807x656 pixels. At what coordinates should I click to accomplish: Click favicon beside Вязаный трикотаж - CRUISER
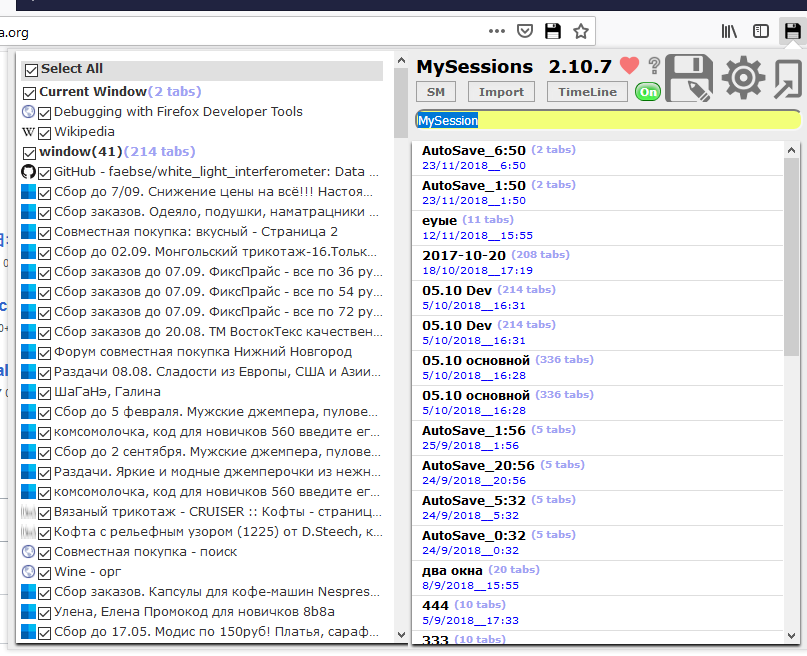(29, 512)
